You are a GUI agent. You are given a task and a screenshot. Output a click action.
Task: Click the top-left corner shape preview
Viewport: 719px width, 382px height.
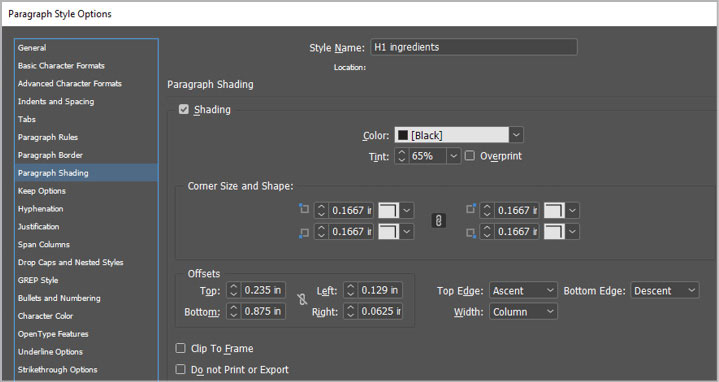(389, 210)
